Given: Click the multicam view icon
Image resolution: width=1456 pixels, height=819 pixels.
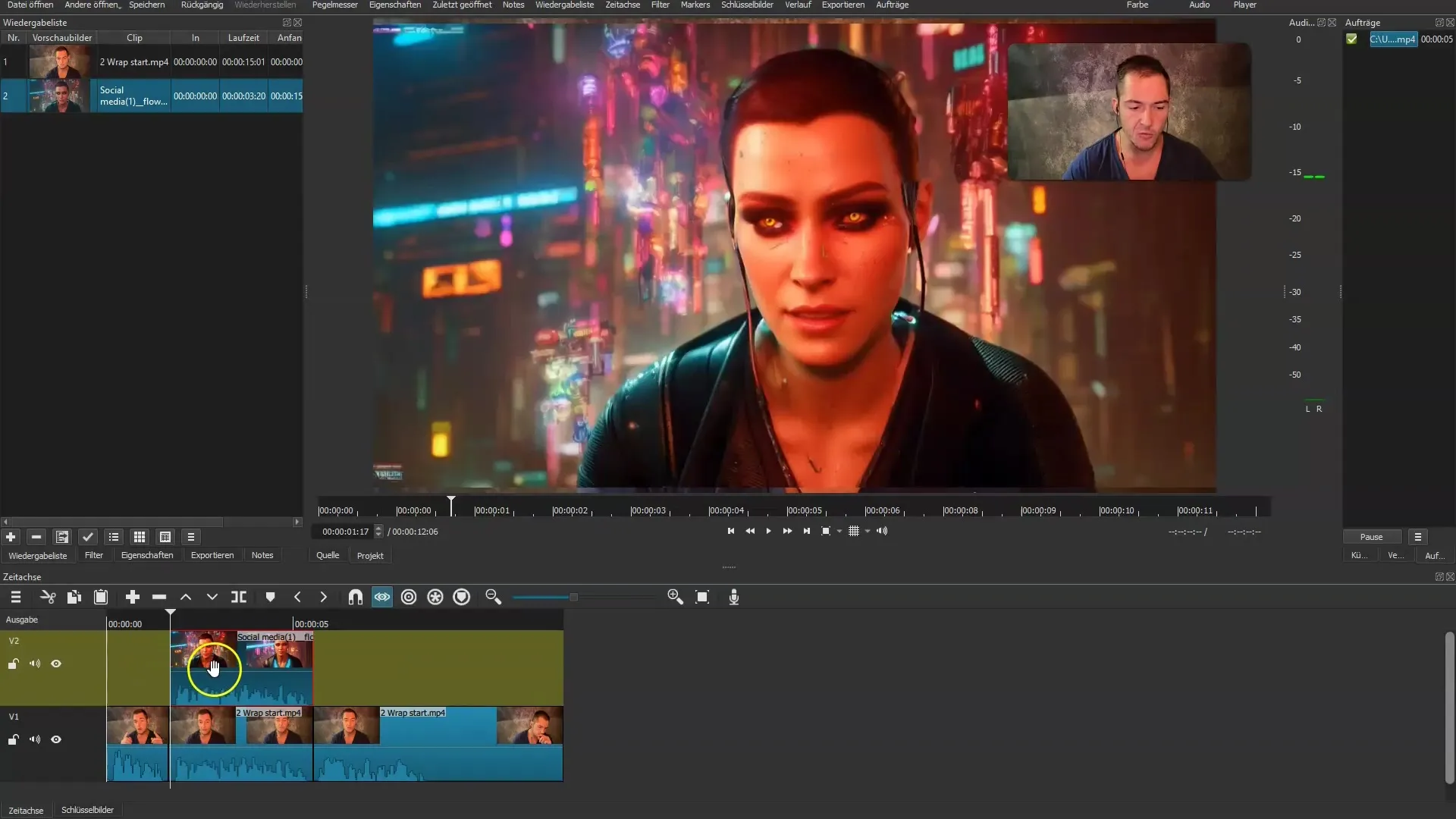Looking at the screenshot, I should [x=854, y=531].
